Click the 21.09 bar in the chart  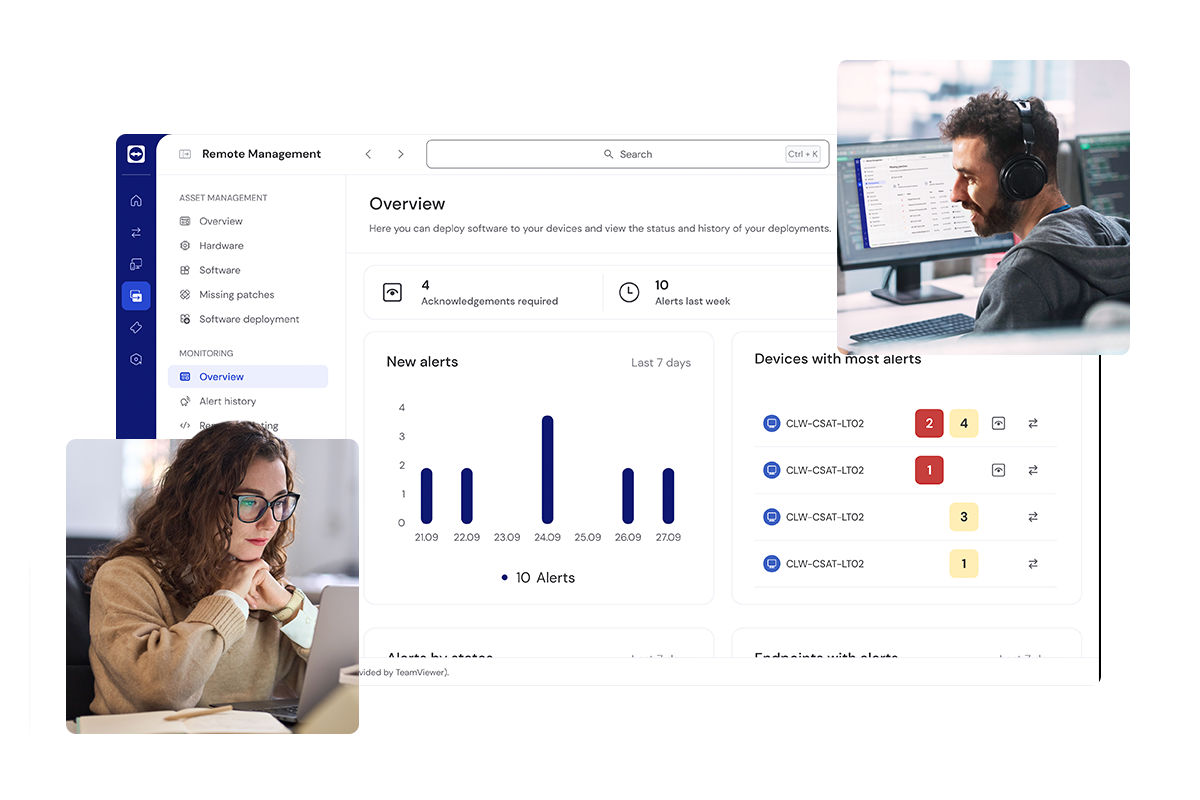(x=427, y=496)
